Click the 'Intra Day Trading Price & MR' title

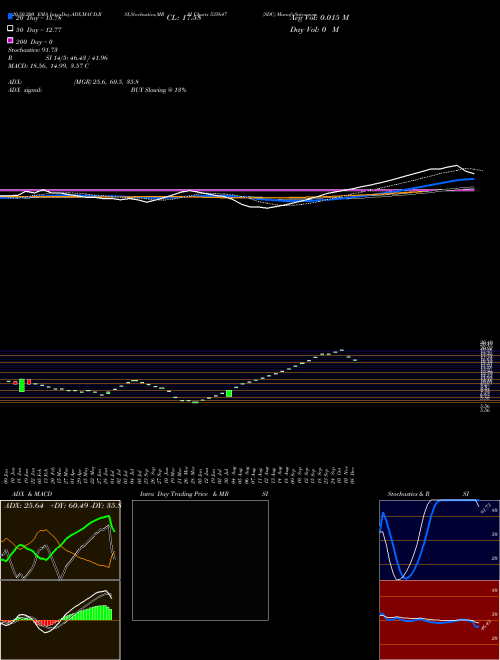(184, 494)
